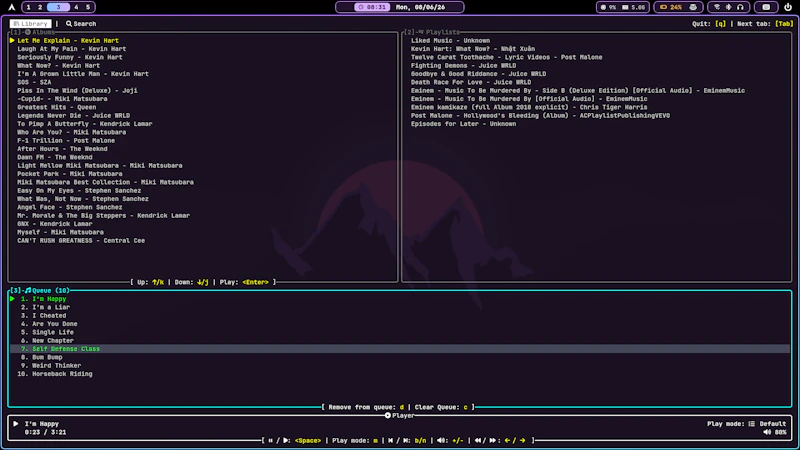
Task: Select album Dawn FM - The Weeknd
Action: [x=55, y=157]
